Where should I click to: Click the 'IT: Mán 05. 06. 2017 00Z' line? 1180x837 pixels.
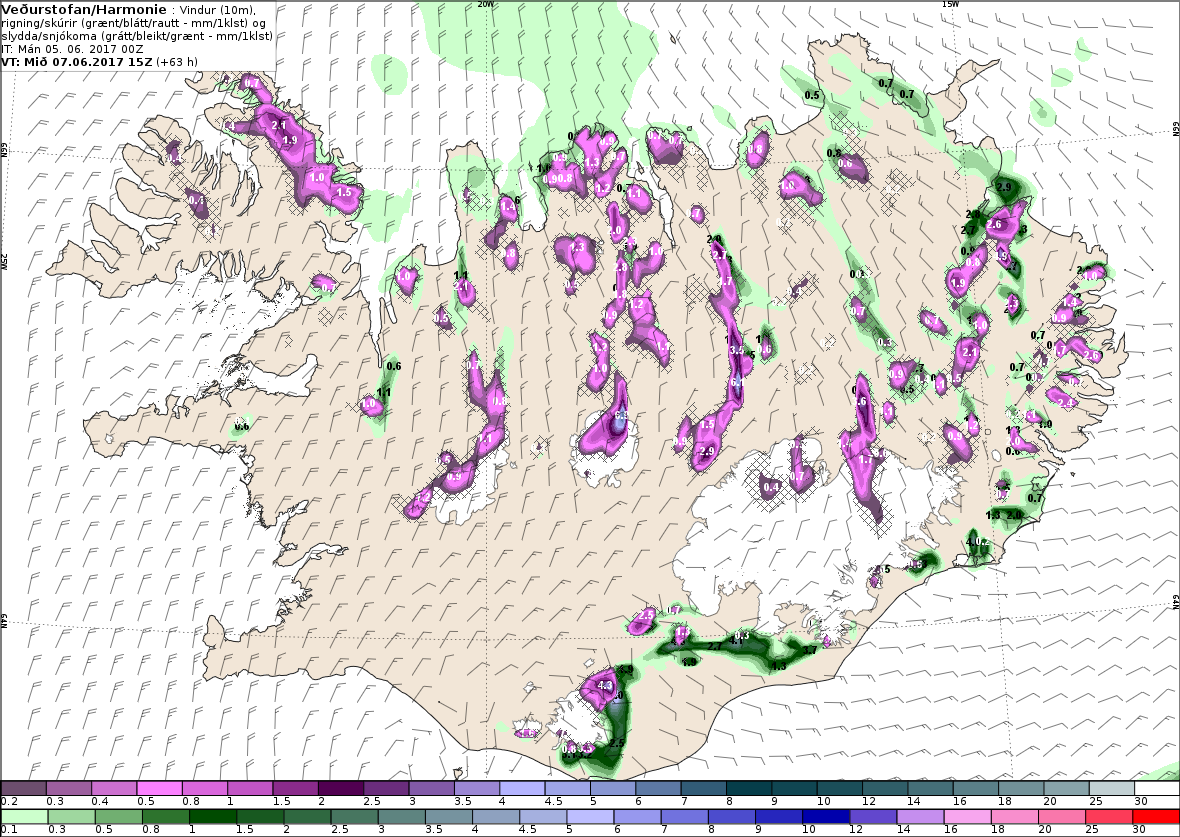[x=72, y=49]
